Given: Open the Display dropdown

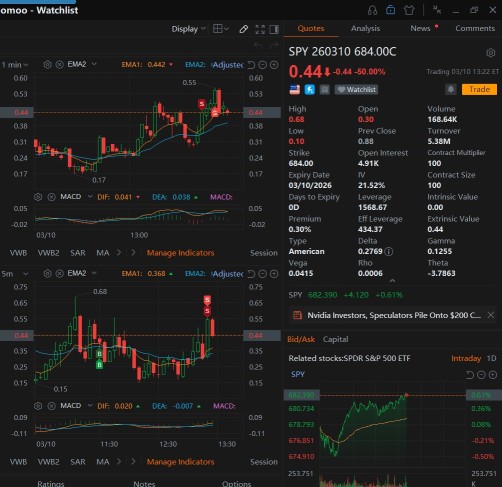Looking at the screenshot, I should coord(188,29).
